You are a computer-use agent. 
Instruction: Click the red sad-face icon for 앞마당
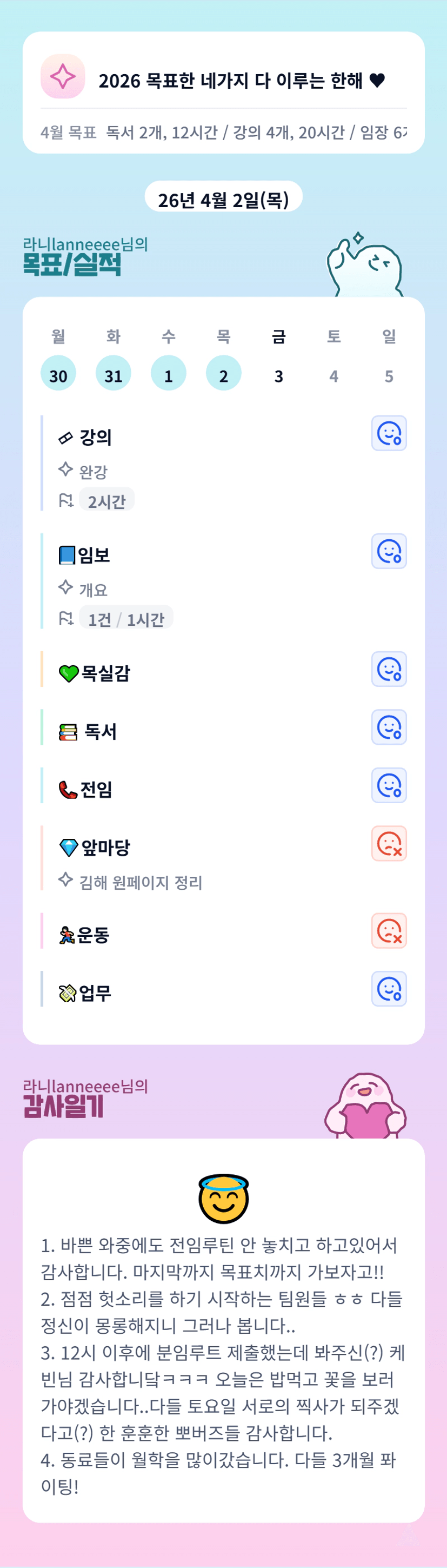[x=389, y=844]
